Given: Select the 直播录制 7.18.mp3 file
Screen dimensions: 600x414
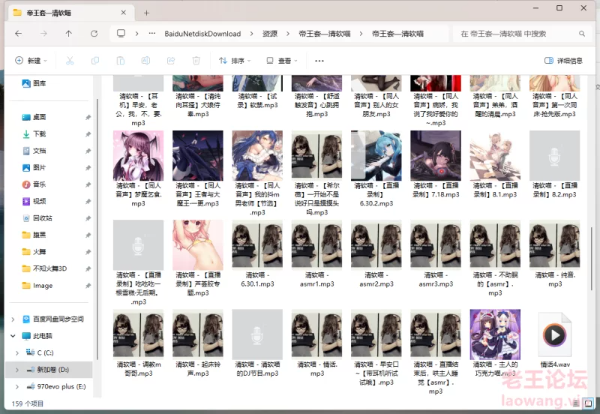Looking at the screenshot, I should (x=435, y=165).
